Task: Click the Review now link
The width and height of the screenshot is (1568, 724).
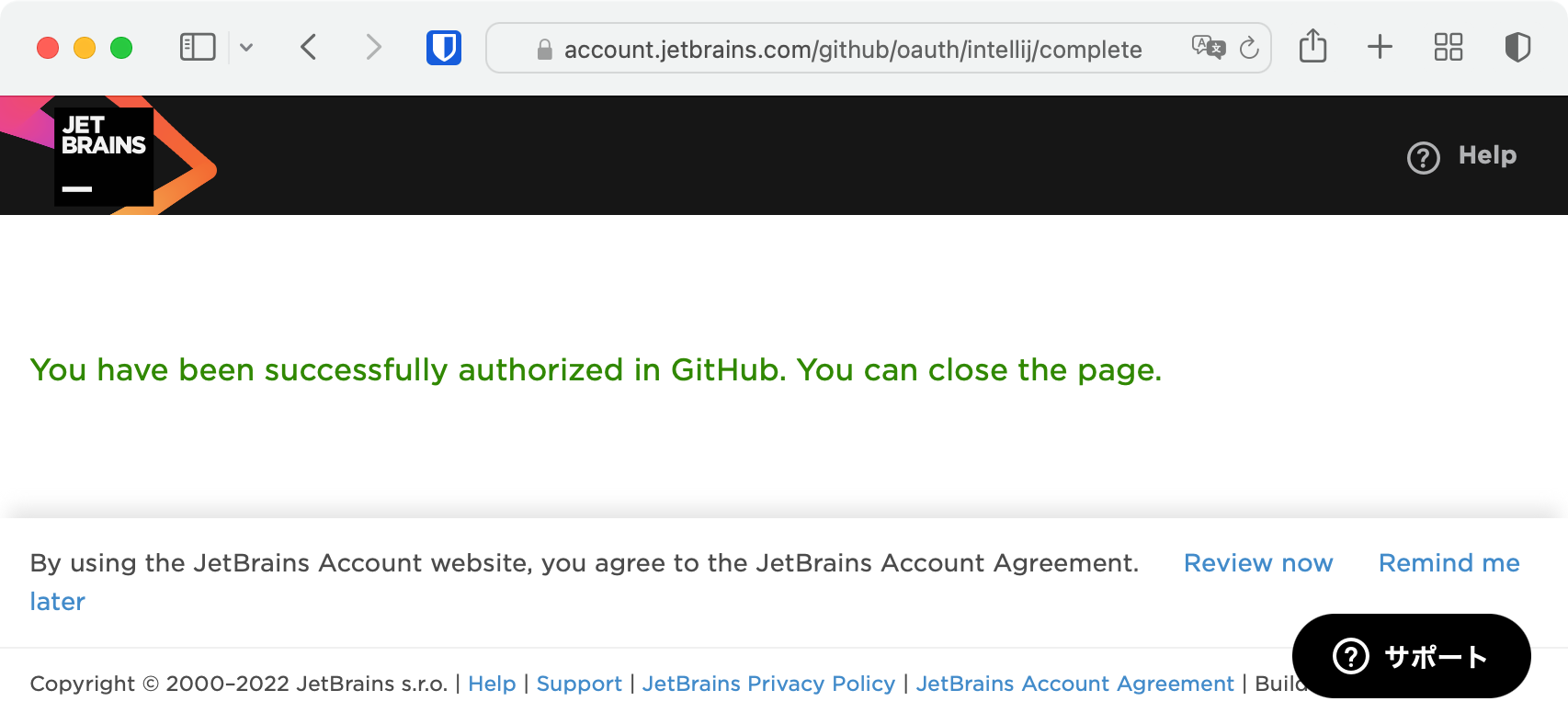Action: [x=1258, y=563]
